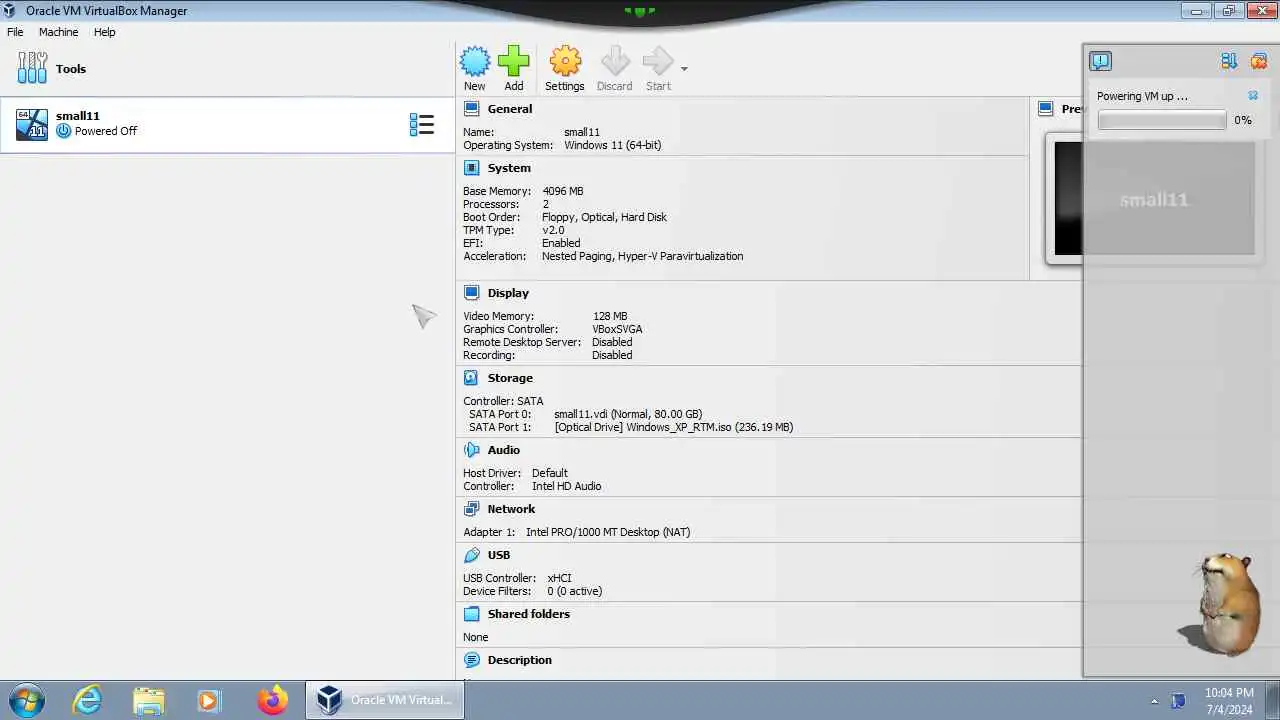
Task: Click the network system tray icon
Action: coord(1178,701)
